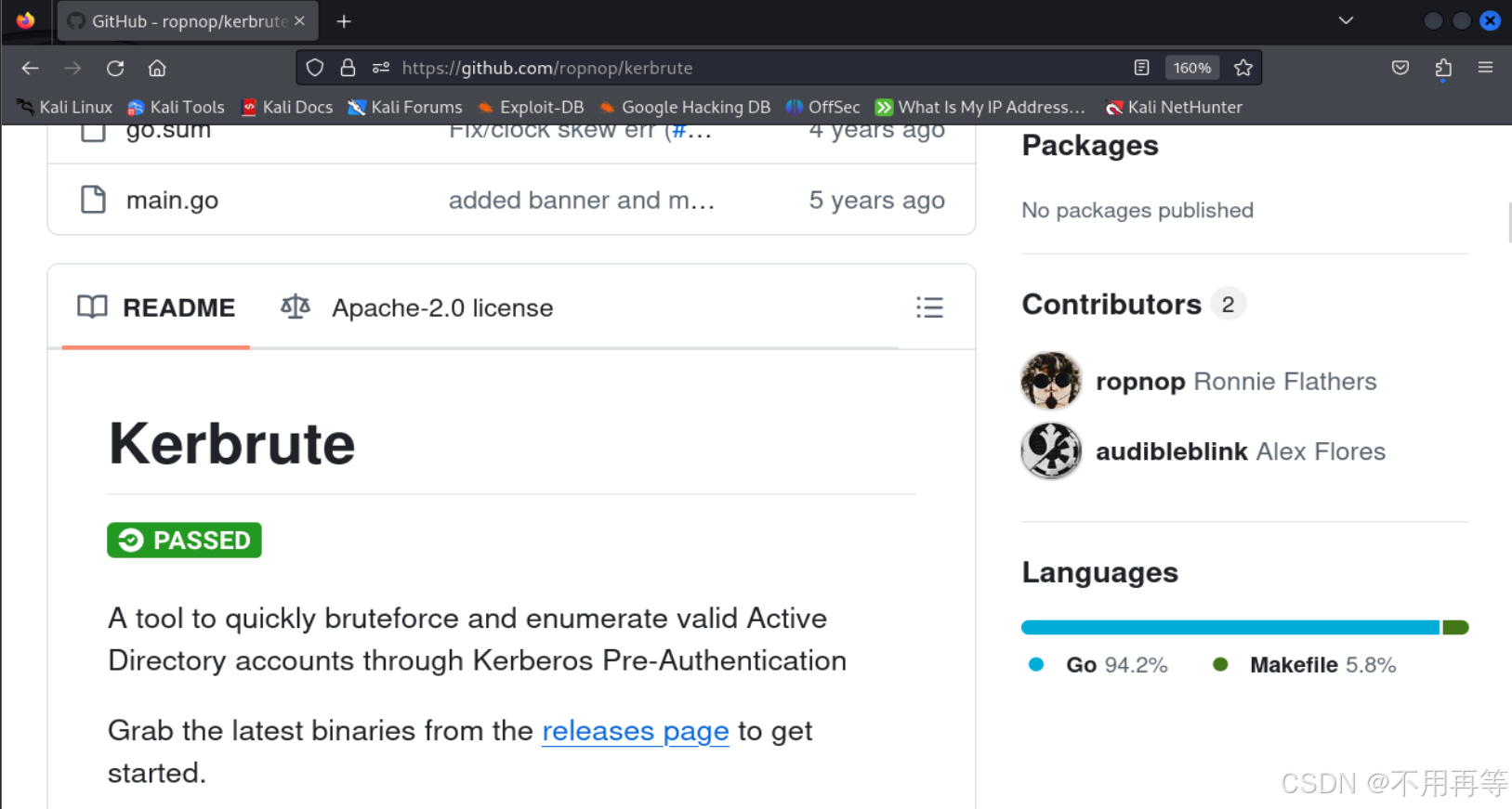Click the Save to Pocket icon
The image size is (1512, 809).
[x=1400, y=68]
